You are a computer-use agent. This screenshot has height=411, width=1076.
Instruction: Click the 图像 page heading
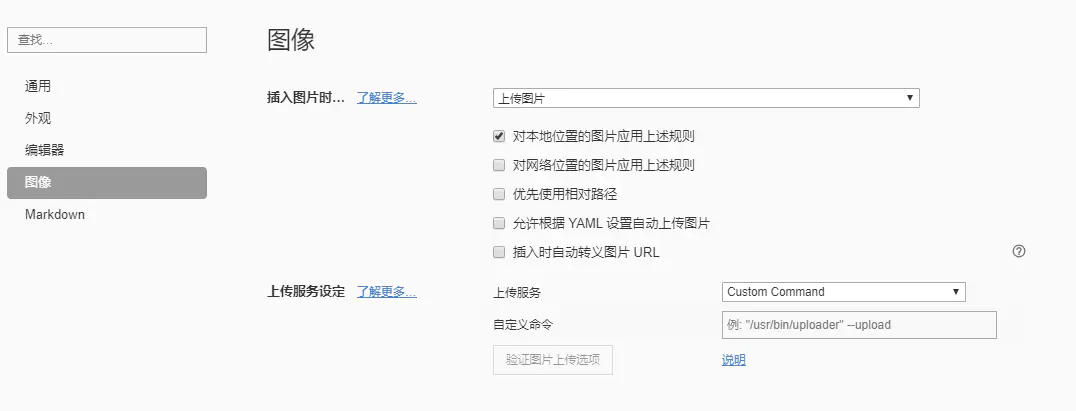tap(291, 41)
